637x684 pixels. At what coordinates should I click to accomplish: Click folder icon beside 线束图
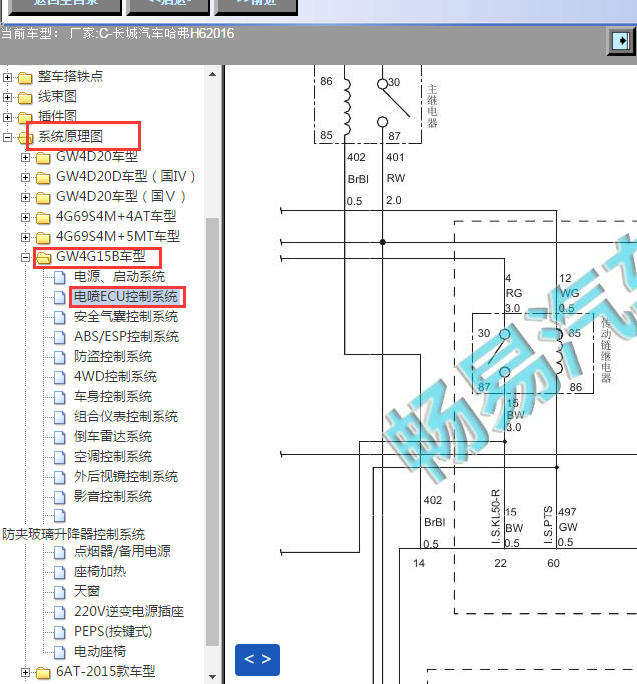pyautogui.click(x=25, y=98)
